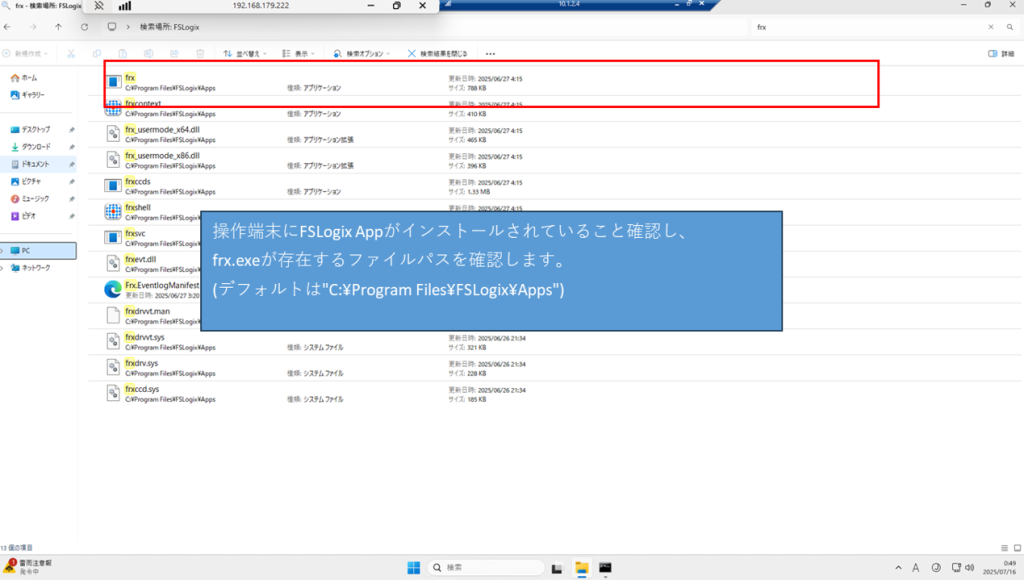The height and width of the screenshot is (580, 1024).
Task: Switch to details list view in status bar
Action: click(1004, 548)
